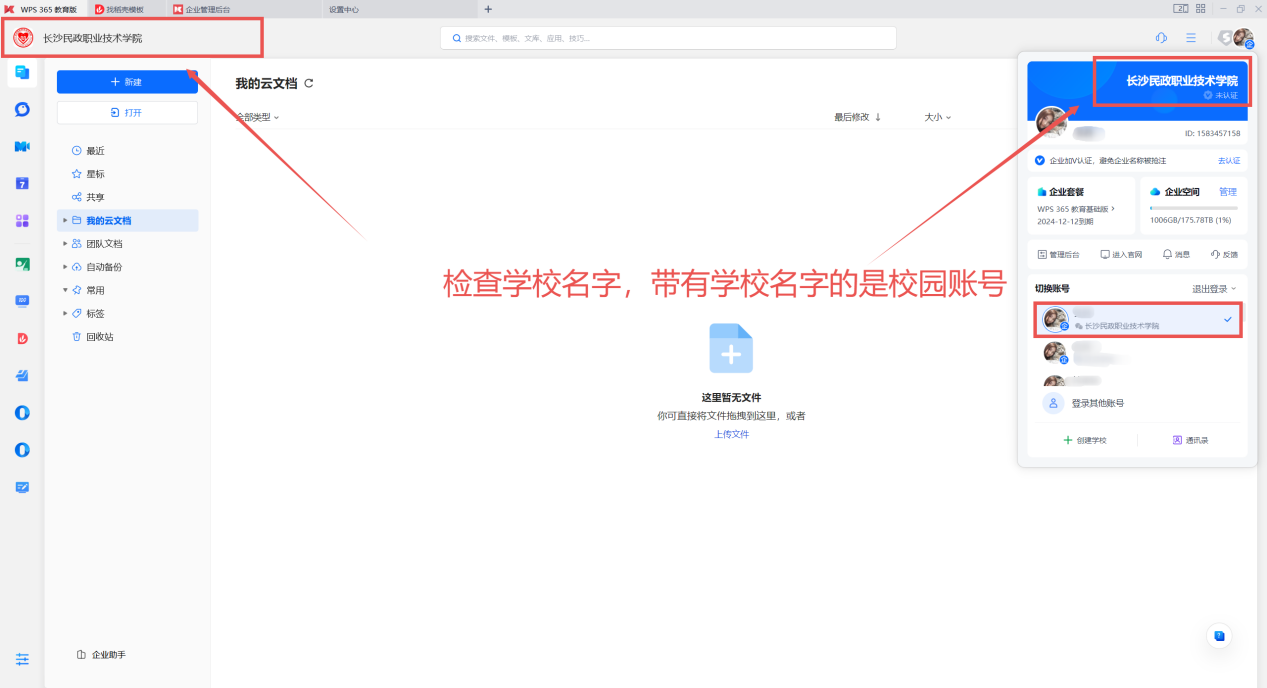Screen dimensions: 1267x688
Task: Click the sidebar settings sliders icon at bottom
Action: click(x=22, y=659)
